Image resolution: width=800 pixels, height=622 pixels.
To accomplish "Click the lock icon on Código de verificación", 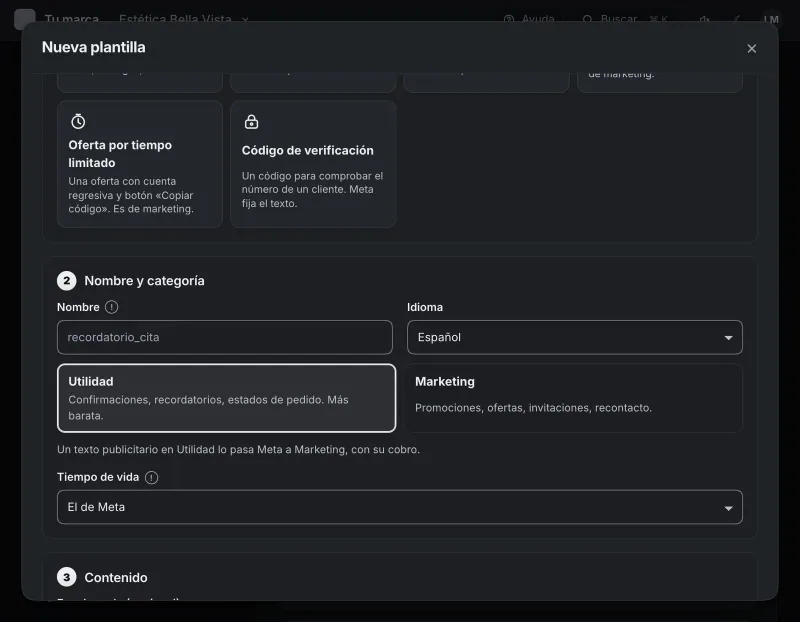I will [x=252, y=121].
